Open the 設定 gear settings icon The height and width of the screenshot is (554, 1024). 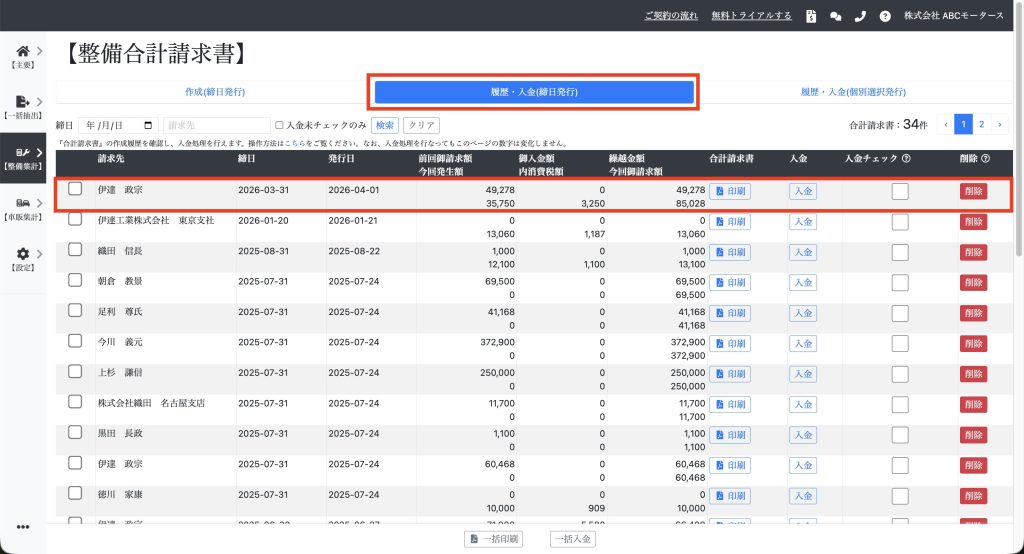click(x=22, y=255)
